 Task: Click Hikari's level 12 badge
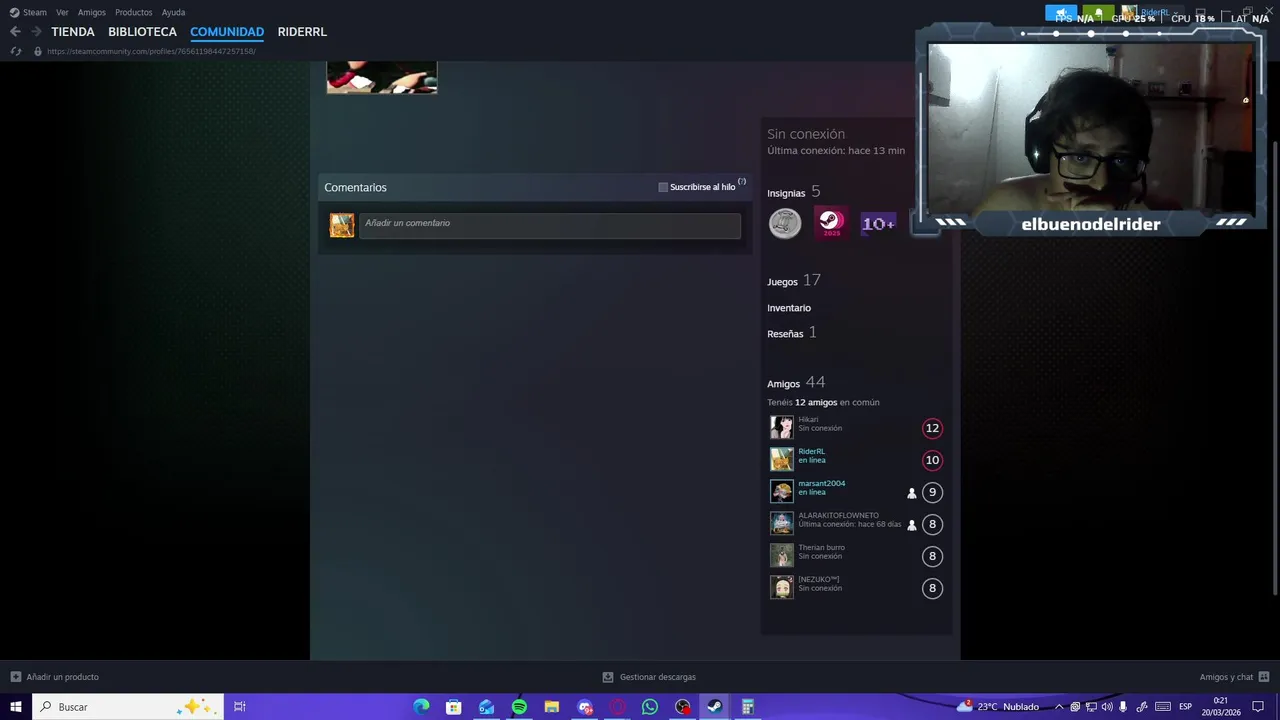point(932,428)
